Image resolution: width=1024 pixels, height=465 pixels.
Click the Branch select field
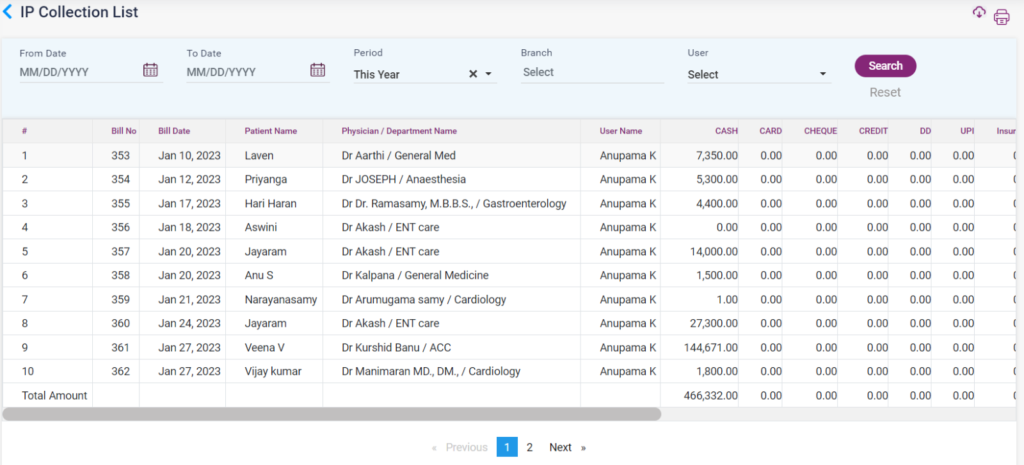(592, 72)
